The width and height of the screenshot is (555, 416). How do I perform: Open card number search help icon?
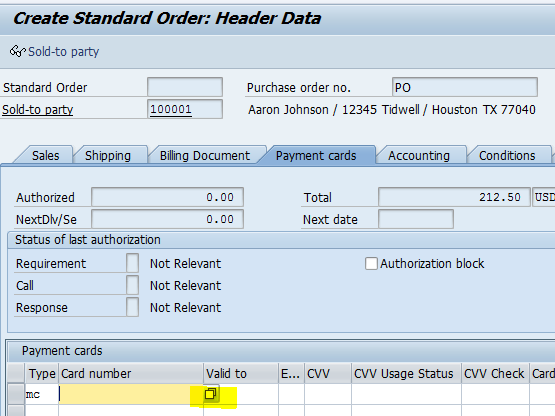click(210, 394)
